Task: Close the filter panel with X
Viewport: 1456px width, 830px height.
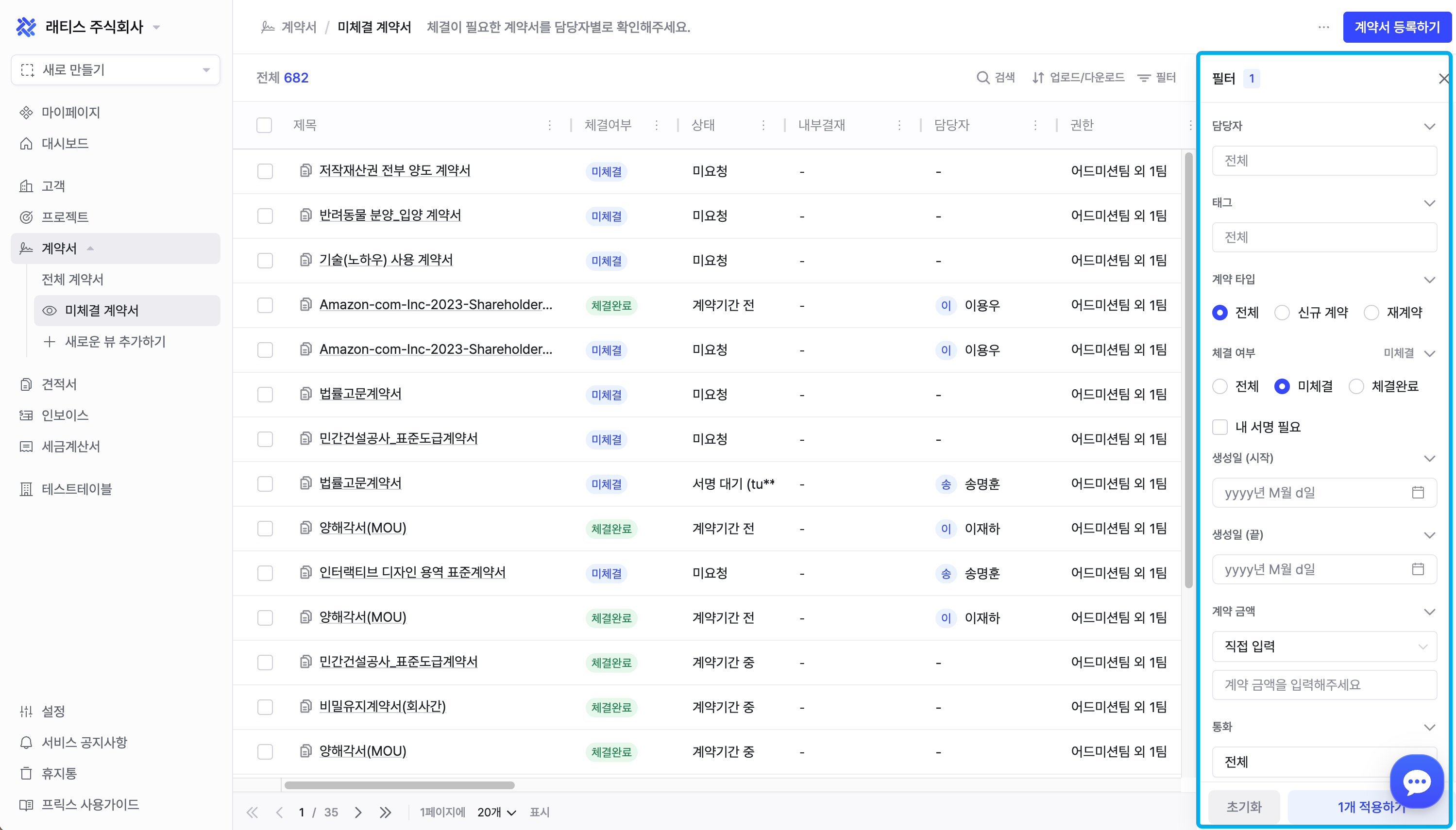Action: point(1443,79)
